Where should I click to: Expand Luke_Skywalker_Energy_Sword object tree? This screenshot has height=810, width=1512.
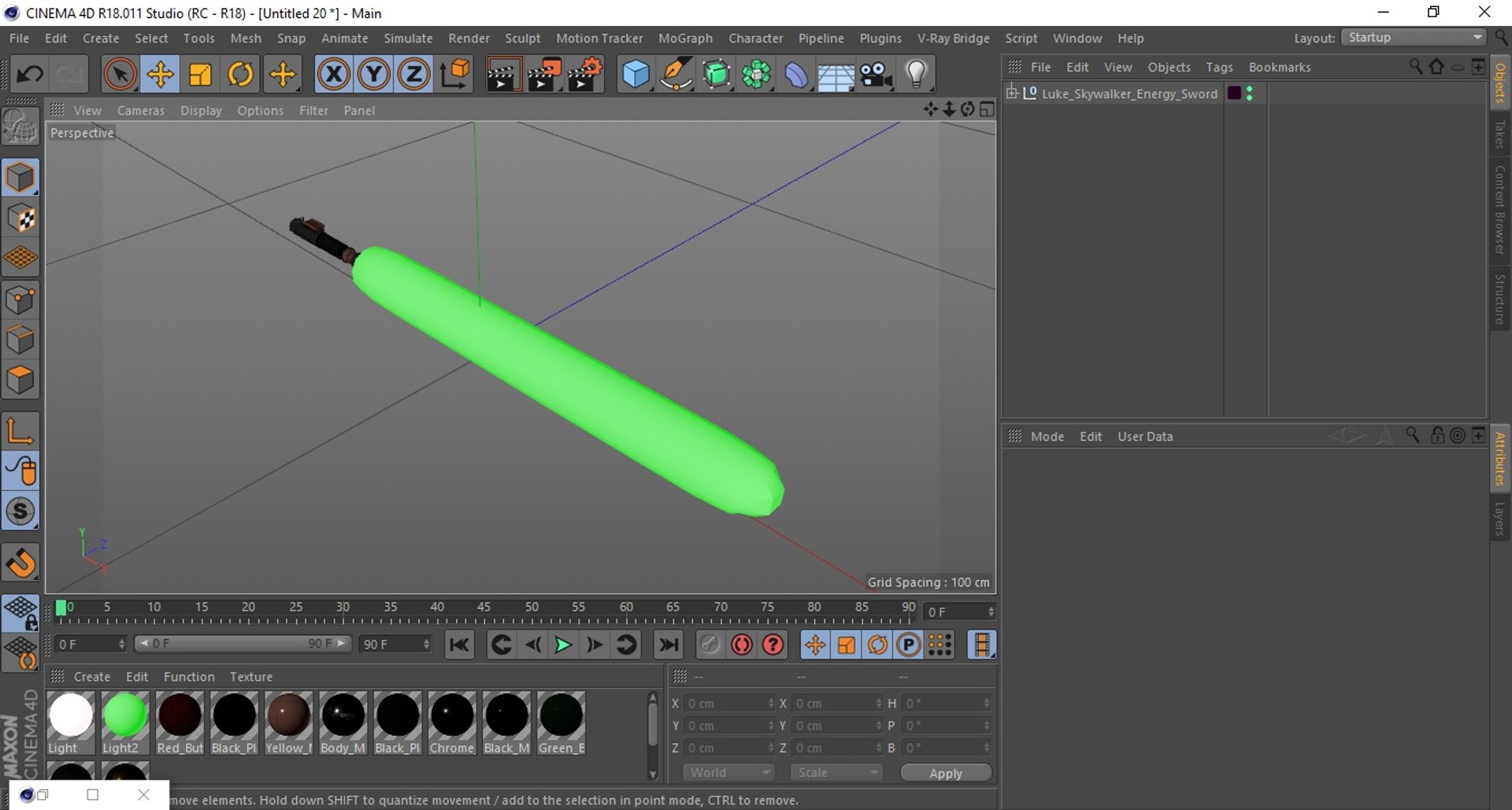(1012, 93)
